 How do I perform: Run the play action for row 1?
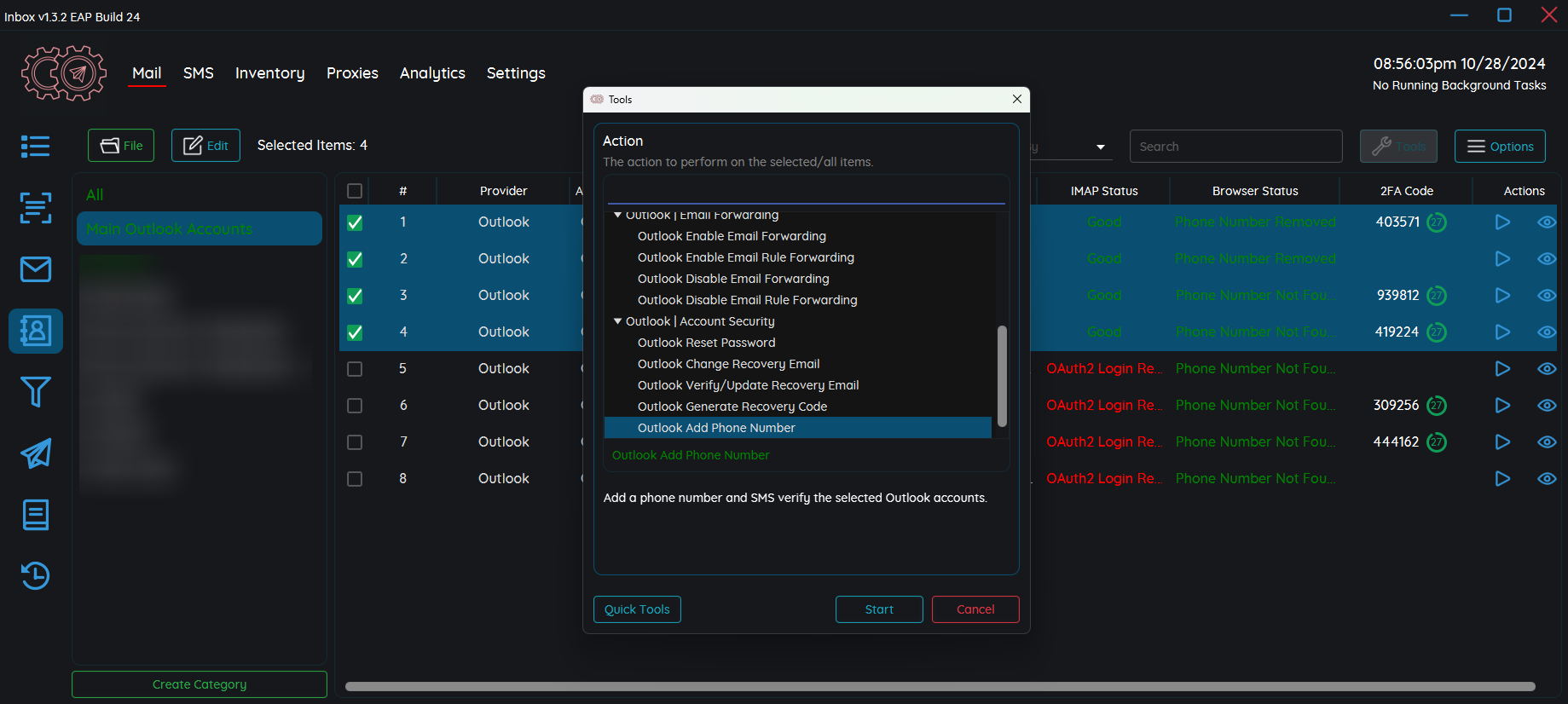point(1502,222)
